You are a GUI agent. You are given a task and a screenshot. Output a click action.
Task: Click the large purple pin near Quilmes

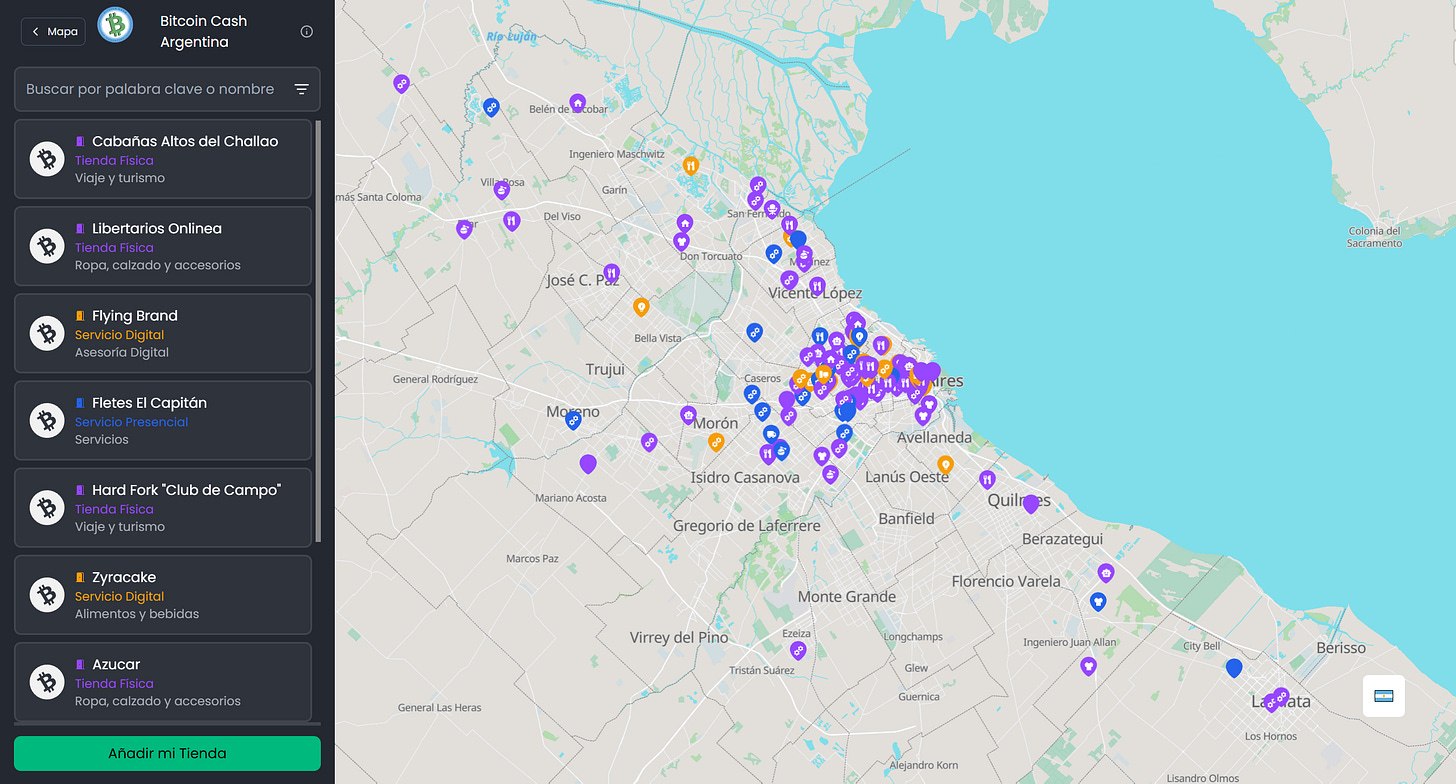(1031, 504)
